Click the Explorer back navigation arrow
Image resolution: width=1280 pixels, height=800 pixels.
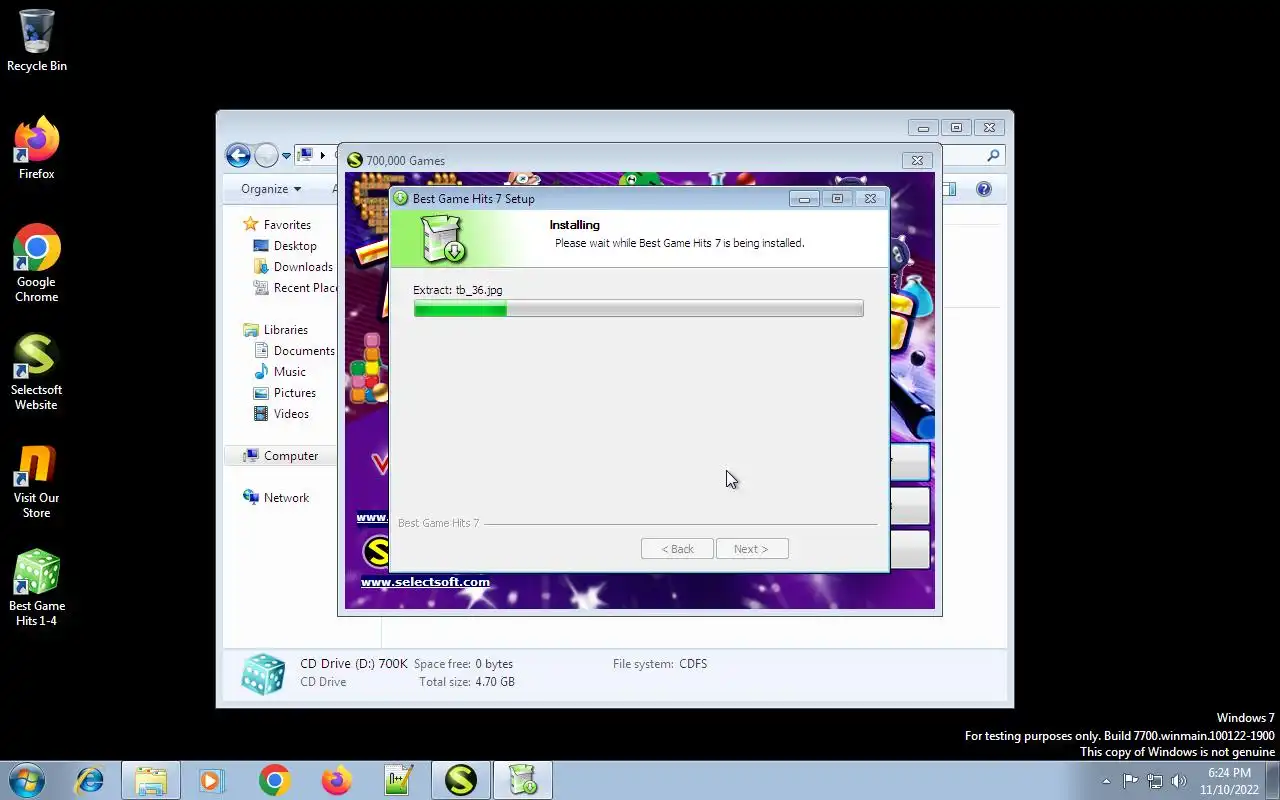pyautogui.click(x=238, y=155)
